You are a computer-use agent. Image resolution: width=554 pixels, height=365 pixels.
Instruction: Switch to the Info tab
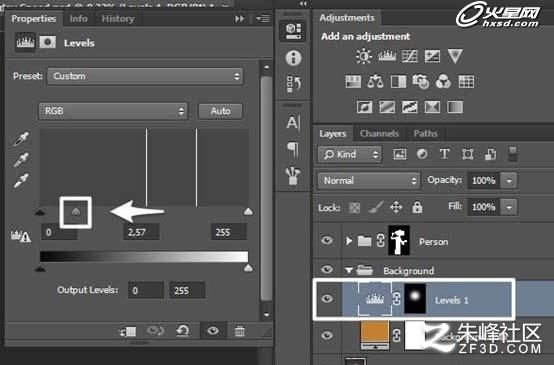coord(78,18)
